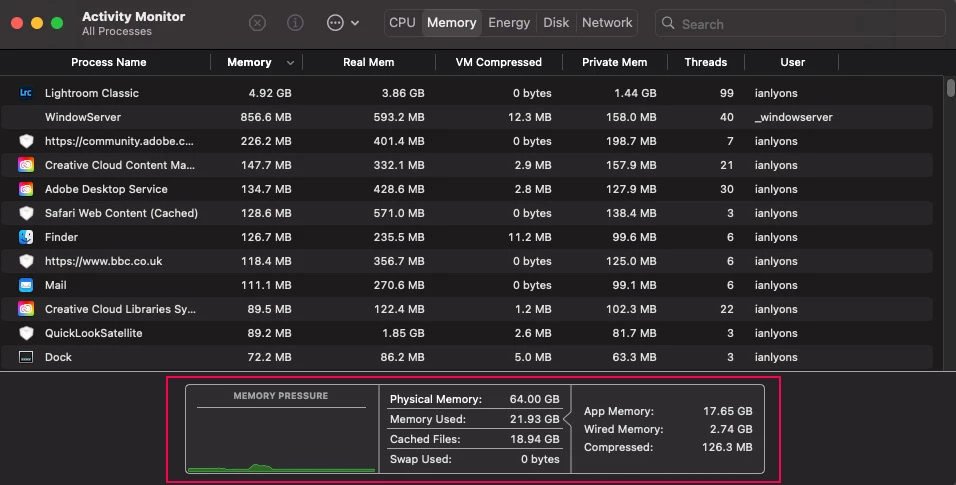Select the Adobe Desktop Service process
This screenshot has height=485, width=956.
tap(106, 189)
